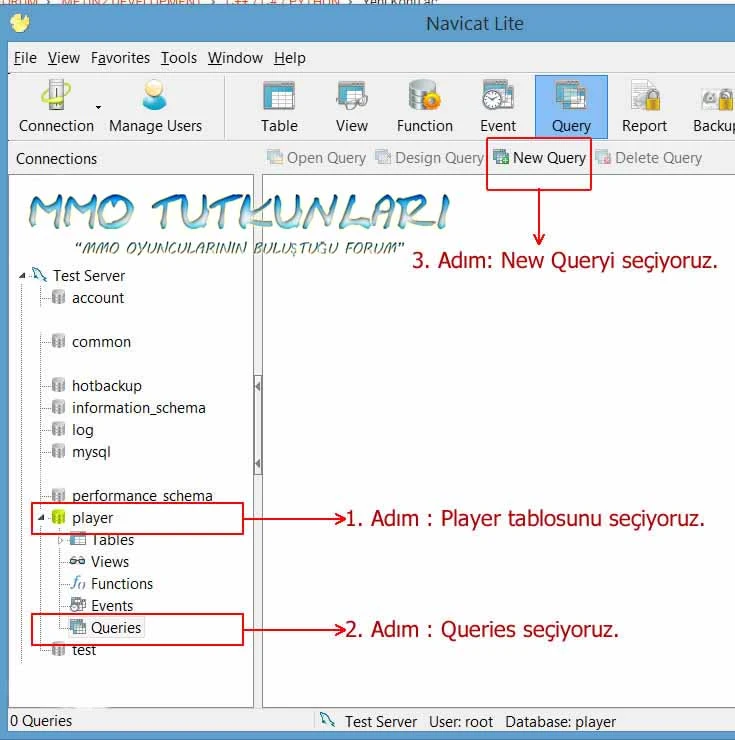735x740 pixels.
Task: Collapse the player database node
Action: coord(41,518)
